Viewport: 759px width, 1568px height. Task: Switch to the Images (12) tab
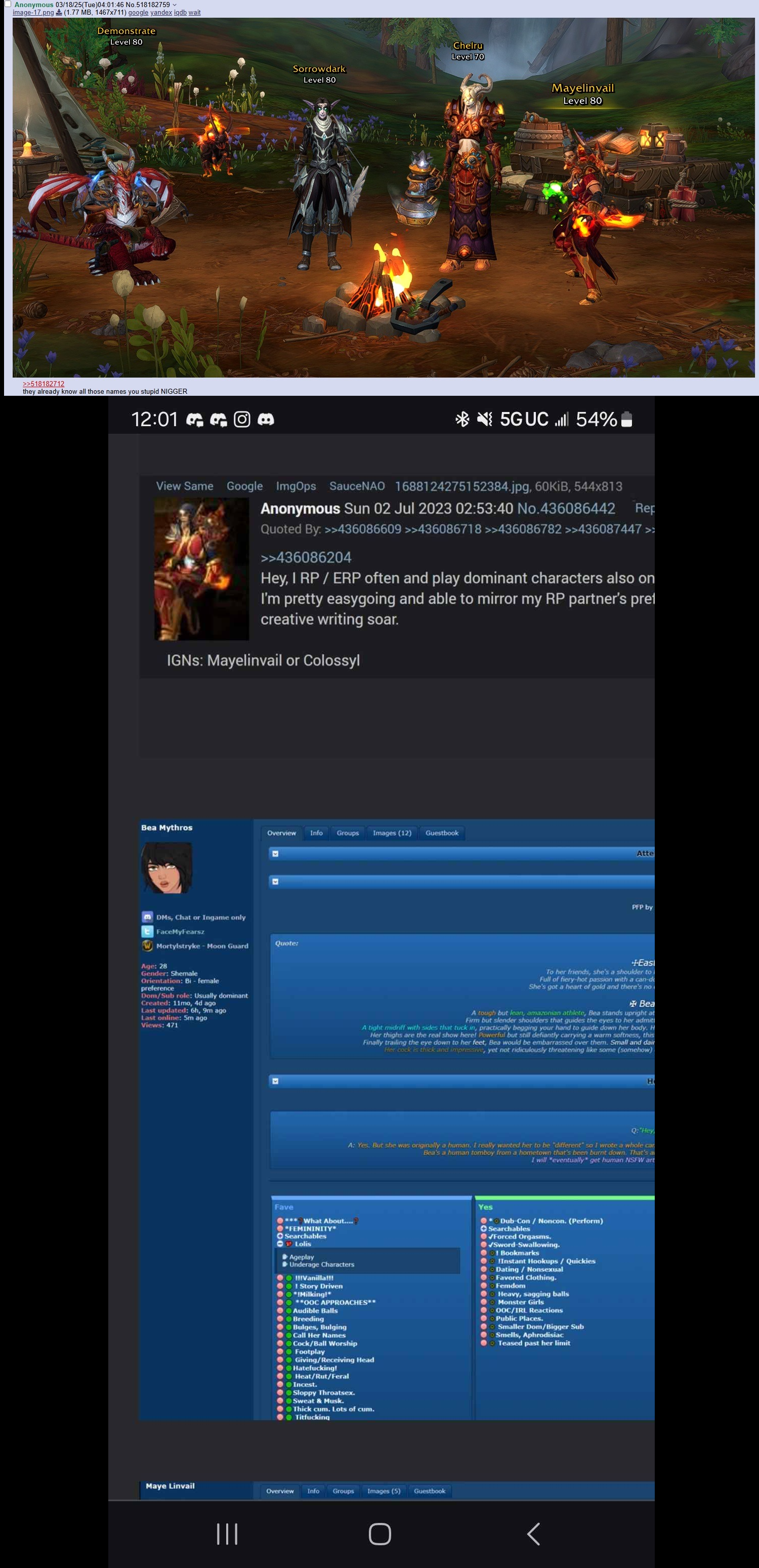tap(392, 833)
